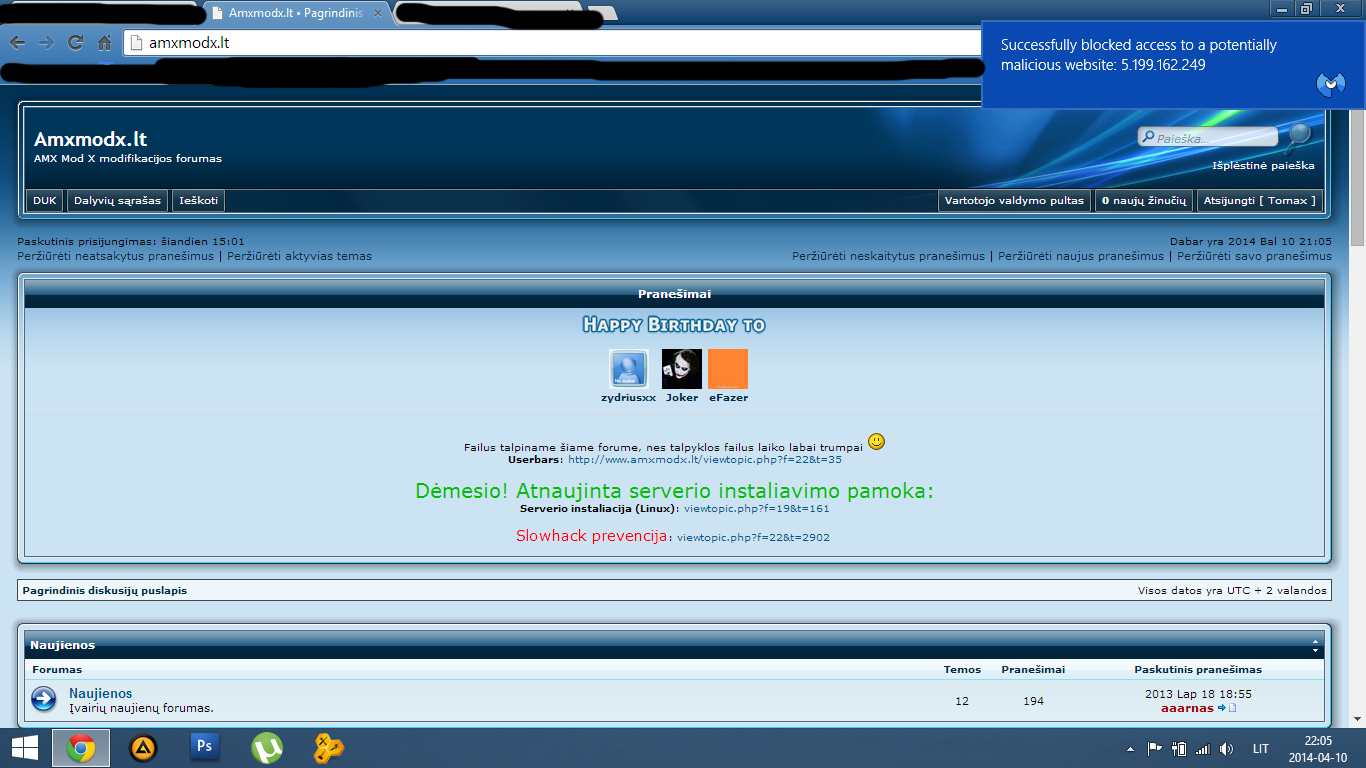Image resolution: width=1366 pixels, height=768 pixels.
Task: Open the DUK menu item
Action: click(45, 201)
